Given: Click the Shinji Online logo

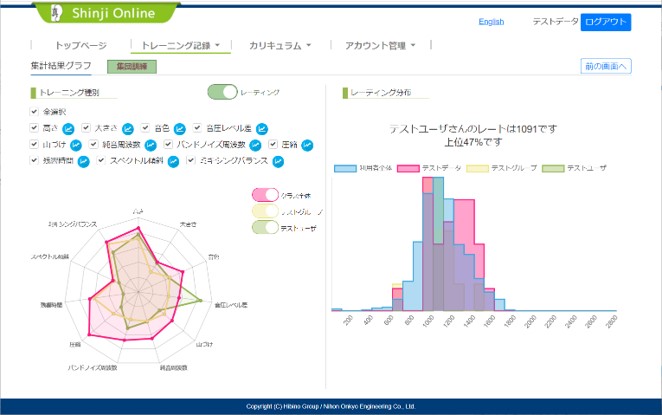Looking at the screenshot, I should click(x=106, y=13).
